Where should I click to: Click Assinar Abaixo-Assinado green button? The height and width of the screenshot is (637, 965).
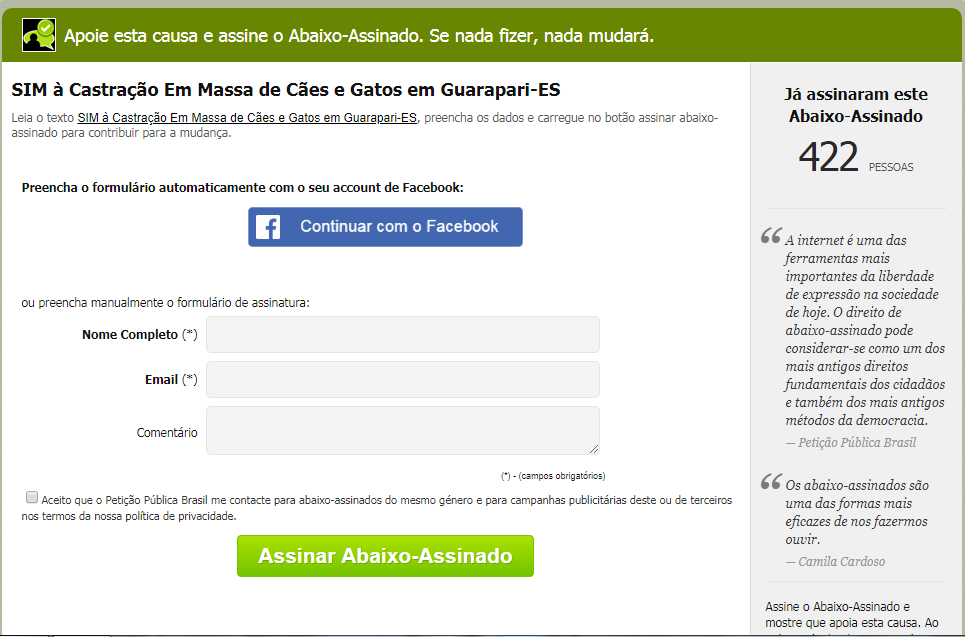pos(385,556)
